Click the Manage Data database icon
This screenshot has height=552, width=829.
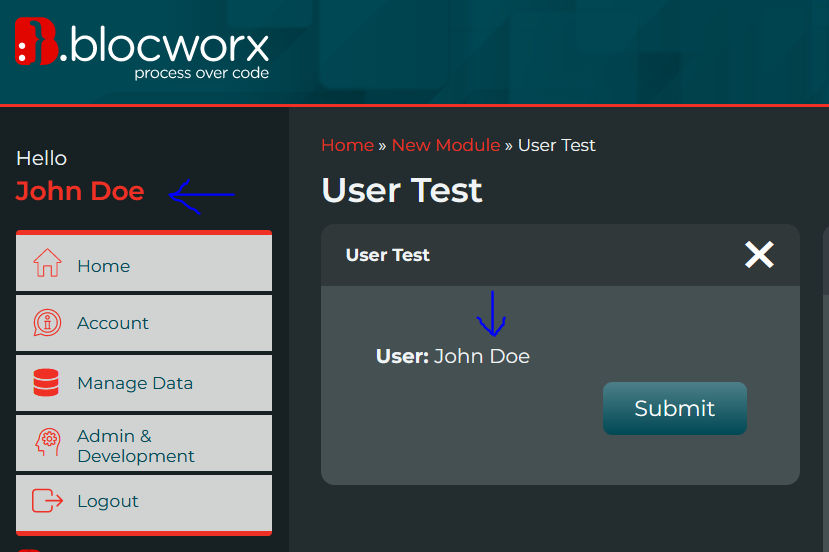pos(46,382)
